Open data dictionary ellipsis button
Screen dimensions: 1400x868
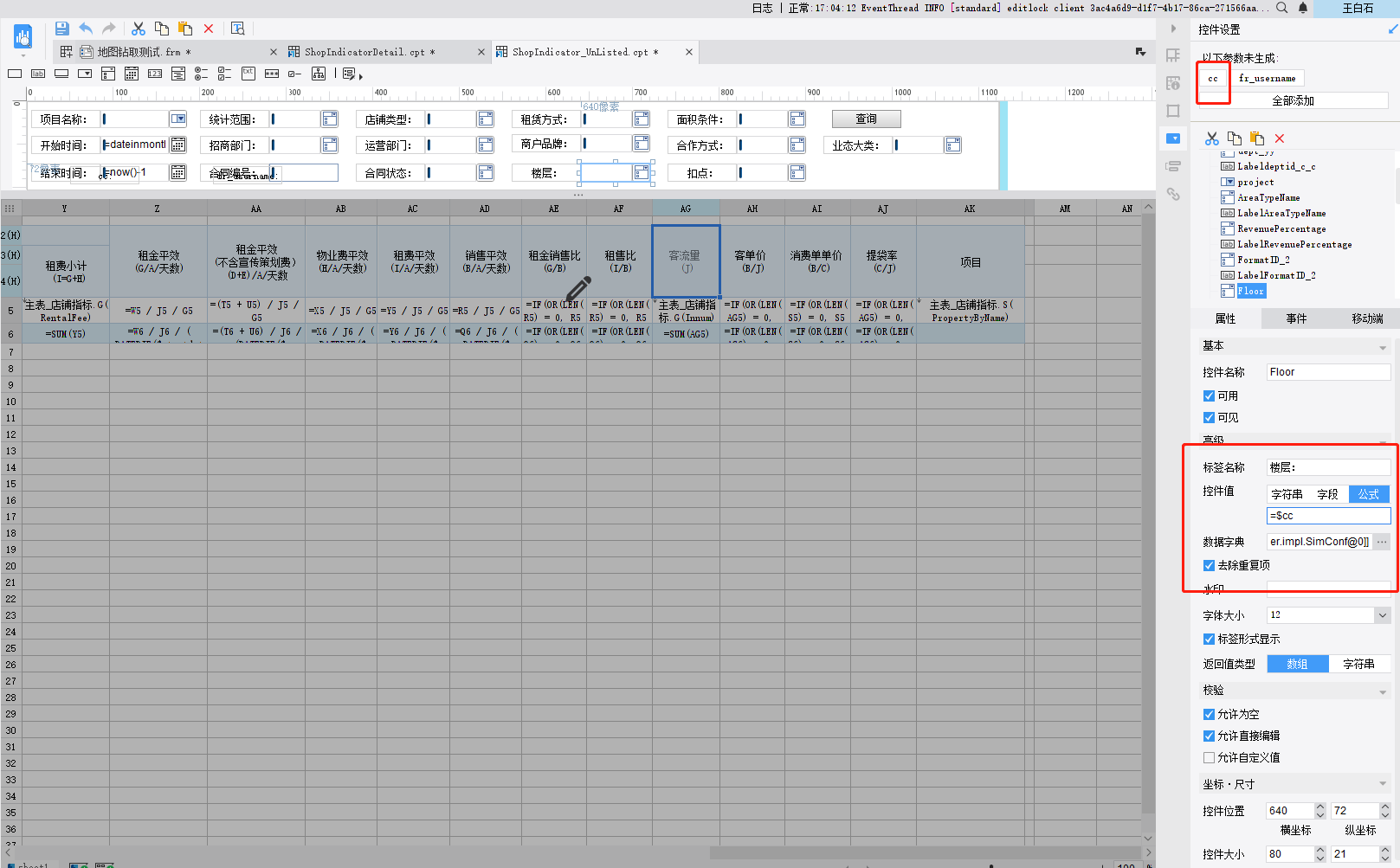[x=1382, y=542]
